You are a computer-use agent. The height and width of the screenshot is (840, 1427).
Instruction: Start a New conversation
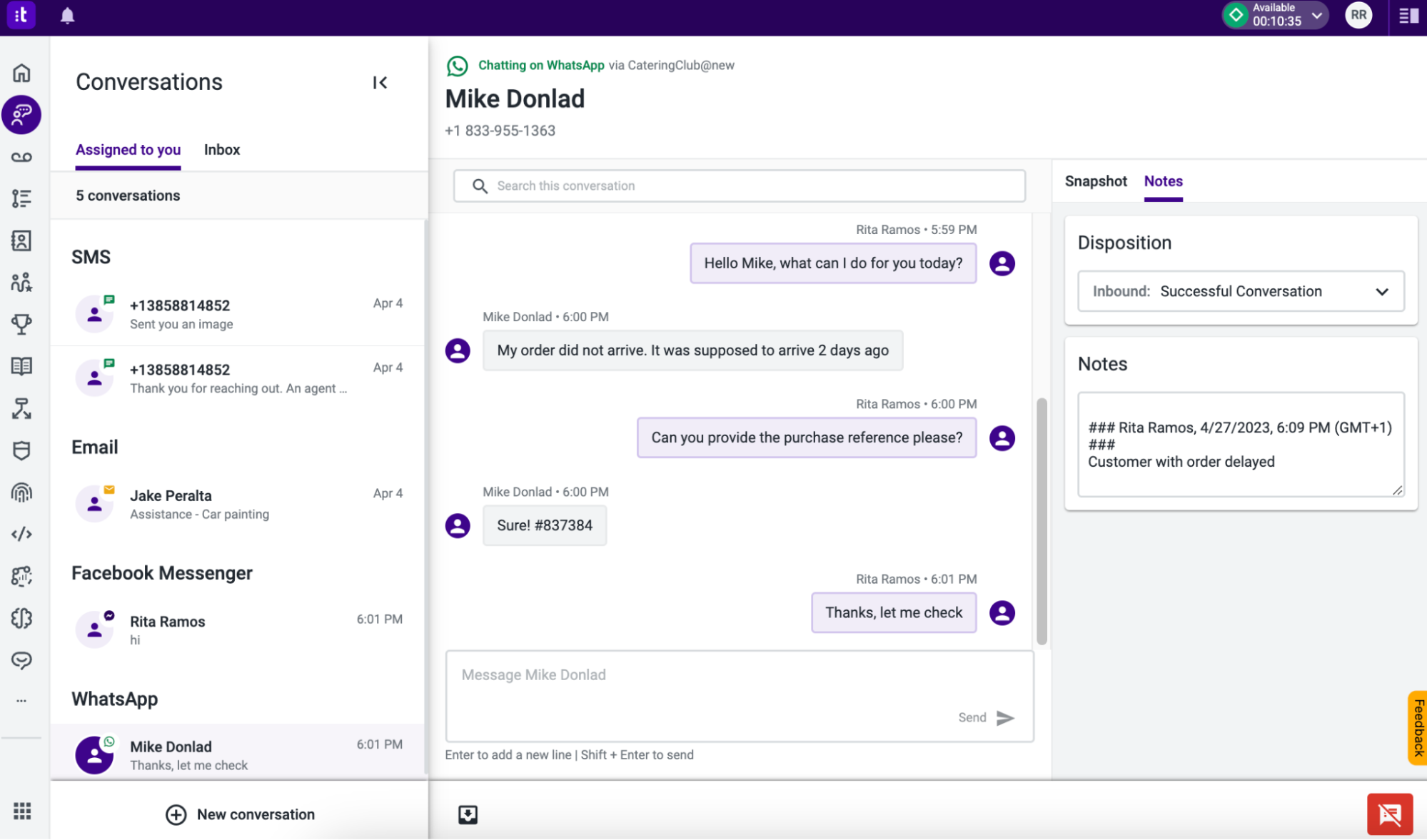click(240, 814)
